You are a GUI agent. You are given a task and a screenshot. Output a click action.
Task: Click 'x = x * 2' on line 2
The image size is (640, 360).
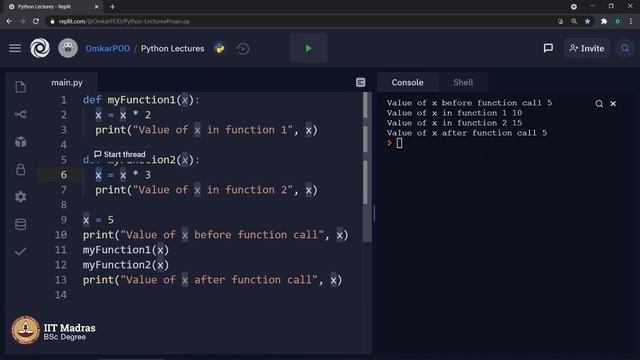[123, 115]
